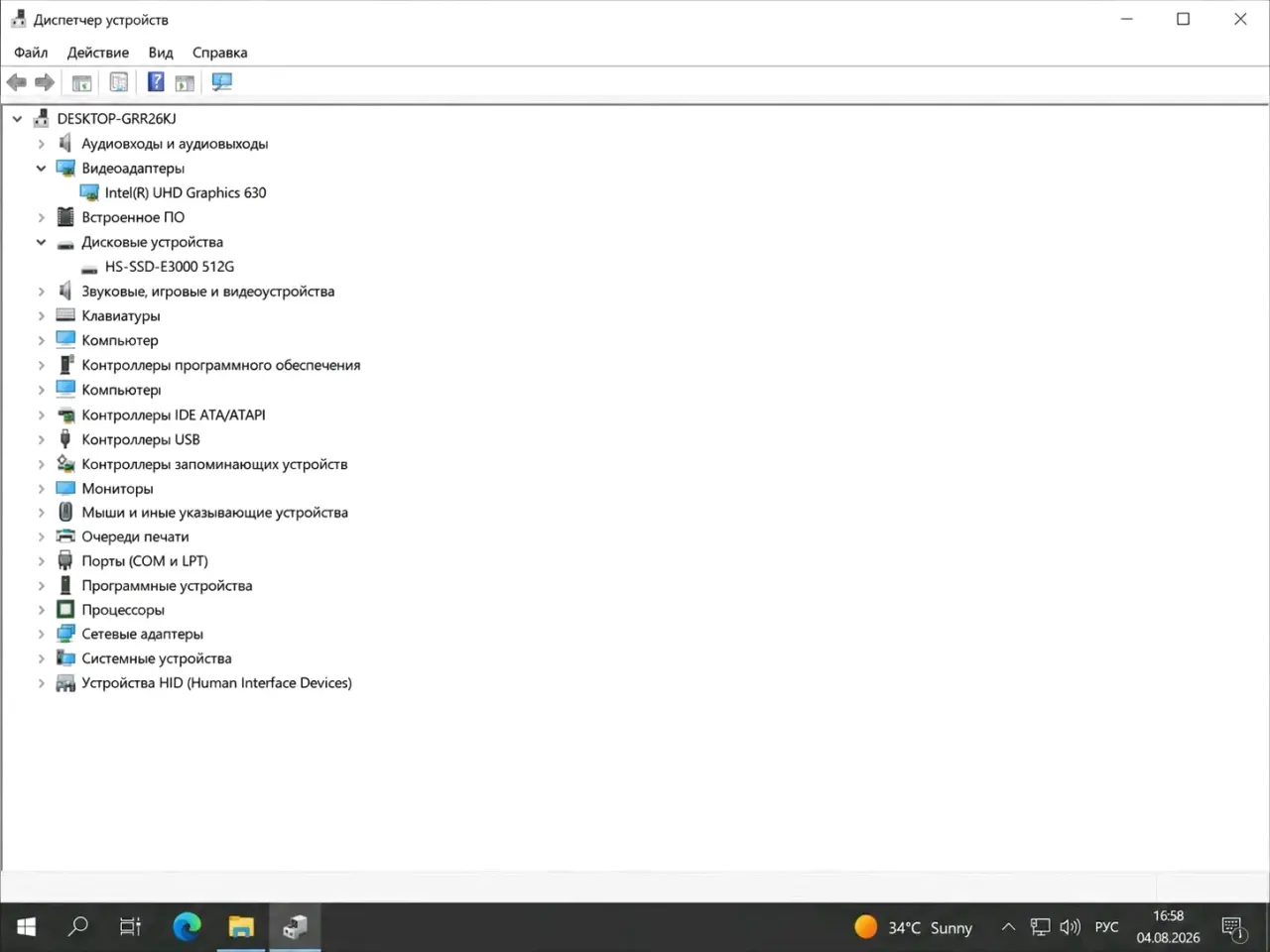Expand the Порты (COM и LPT) arrow
The image size is (1270, 952).
(41, 561)
